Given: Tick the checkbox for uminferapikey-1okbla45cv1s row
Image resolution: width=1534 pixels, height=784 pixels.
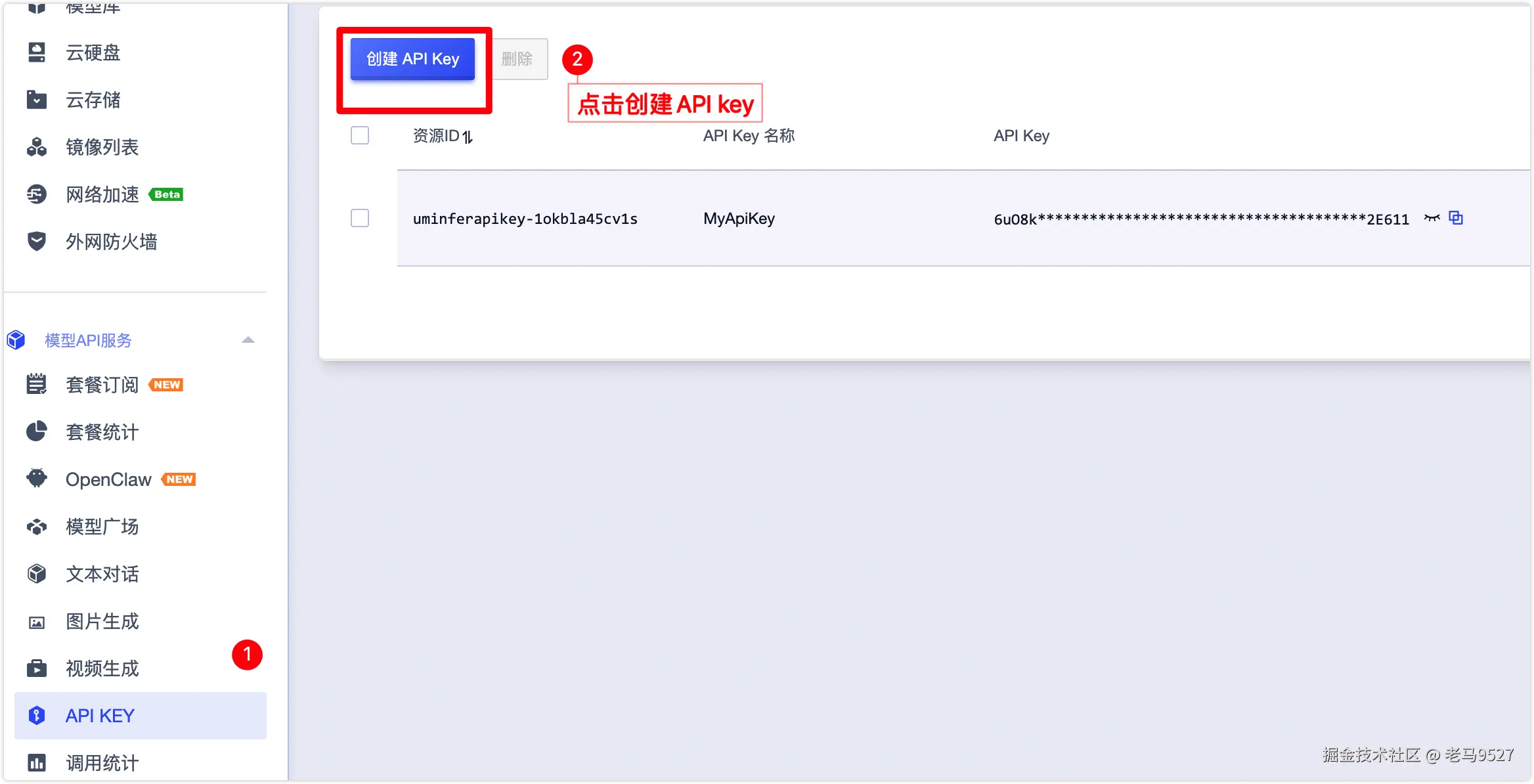Looking at the screenshot, I should [x=360, y=218].
